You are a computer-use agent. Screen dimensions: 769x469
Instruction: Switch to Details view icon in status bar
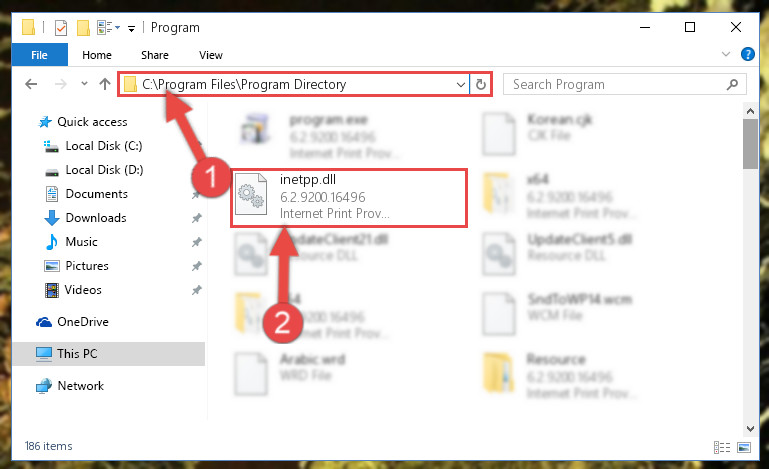point(721,447)
